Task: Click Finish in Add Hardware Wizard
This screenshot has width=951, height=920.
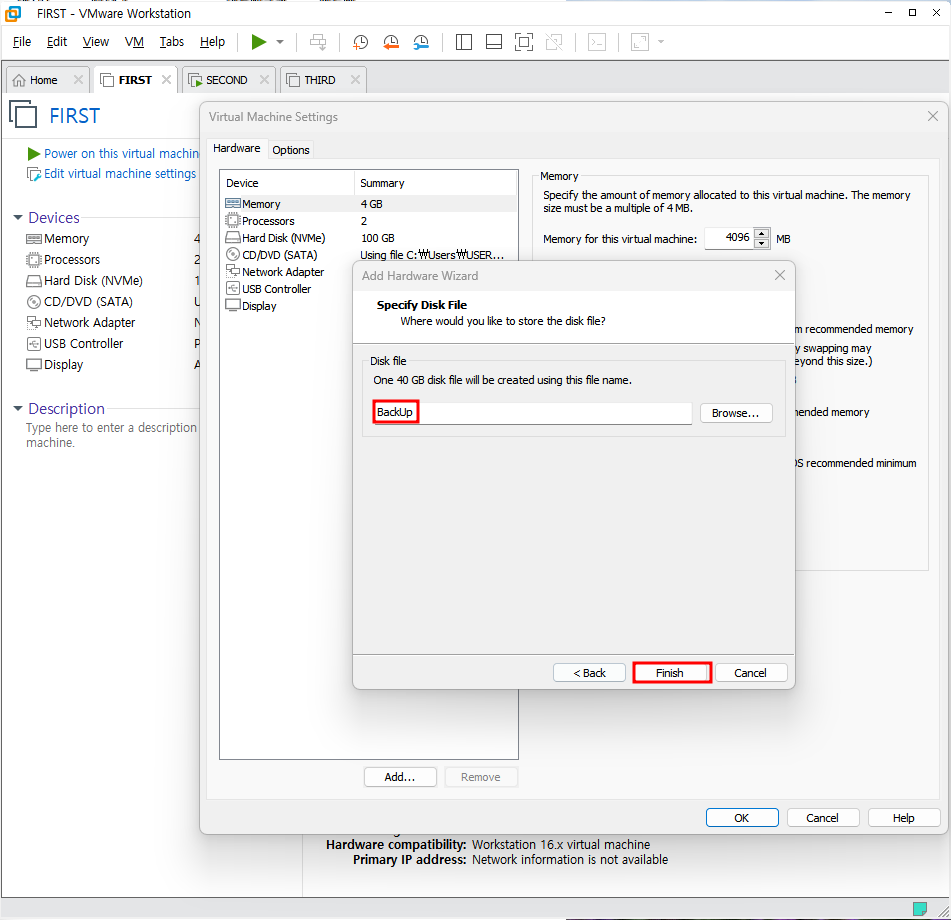Action: [x=671, y=673]
